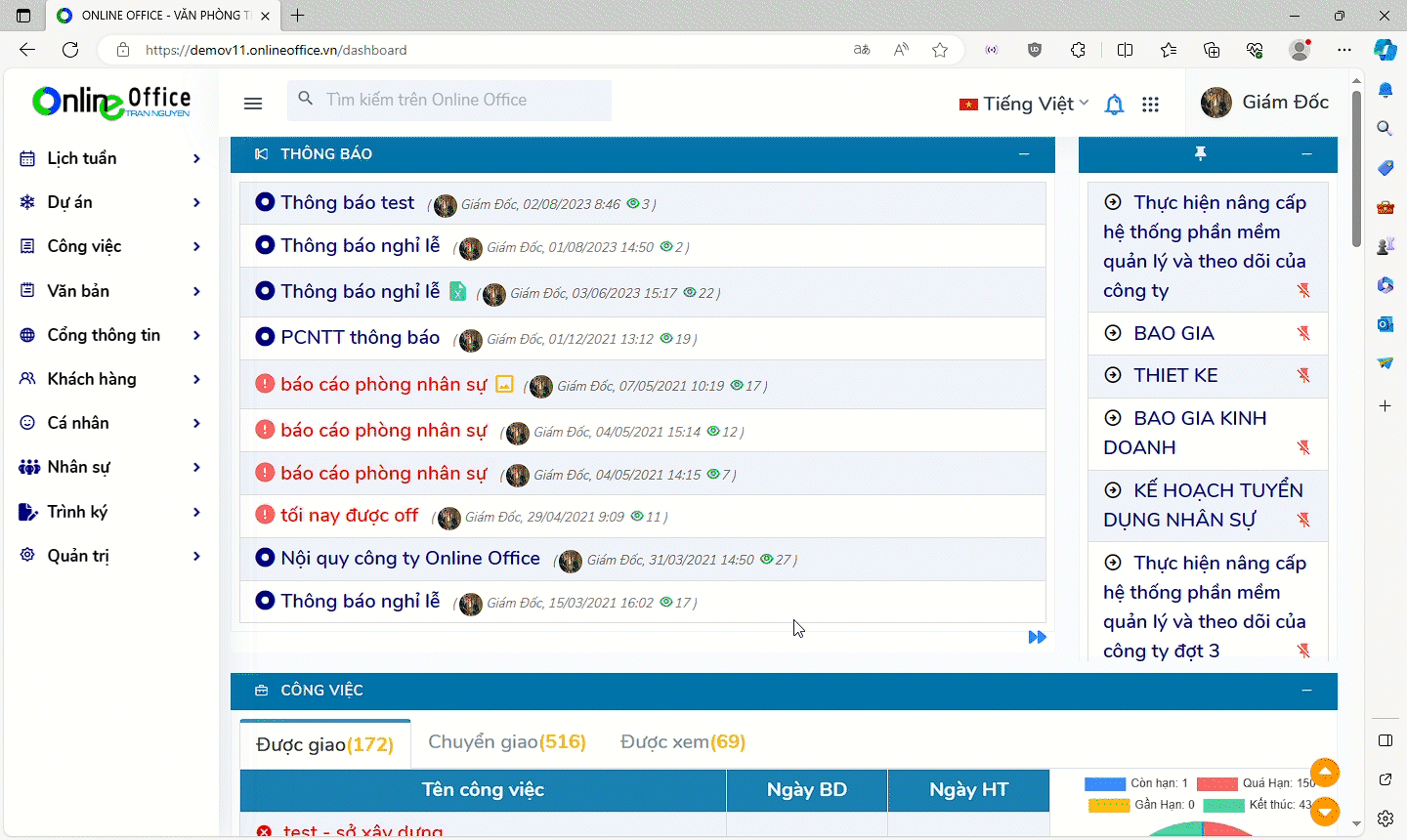Viewport: 1407px width, 840px height.
Task: Click the orange scroll-down arrow button
Action: pos(1324,811)
